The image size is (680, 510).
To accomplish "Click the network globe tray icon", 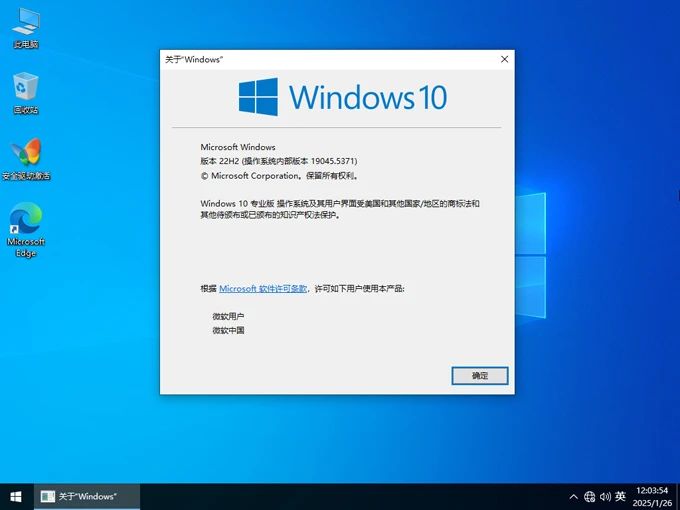I will click(x=590, y=496).
